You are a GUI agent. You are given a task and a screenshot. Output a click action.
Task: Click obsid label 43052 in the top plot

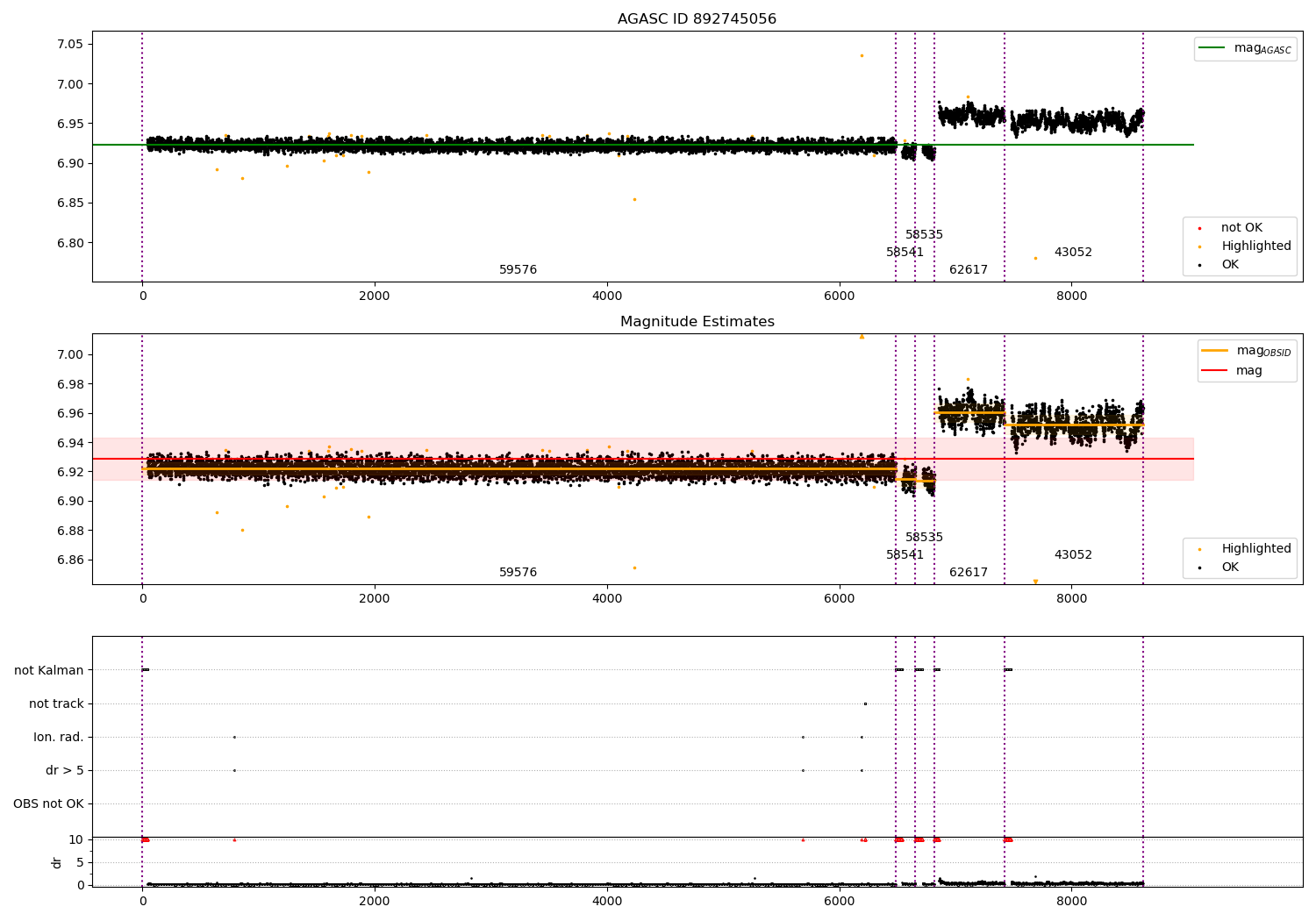[x=1073, y=253]
